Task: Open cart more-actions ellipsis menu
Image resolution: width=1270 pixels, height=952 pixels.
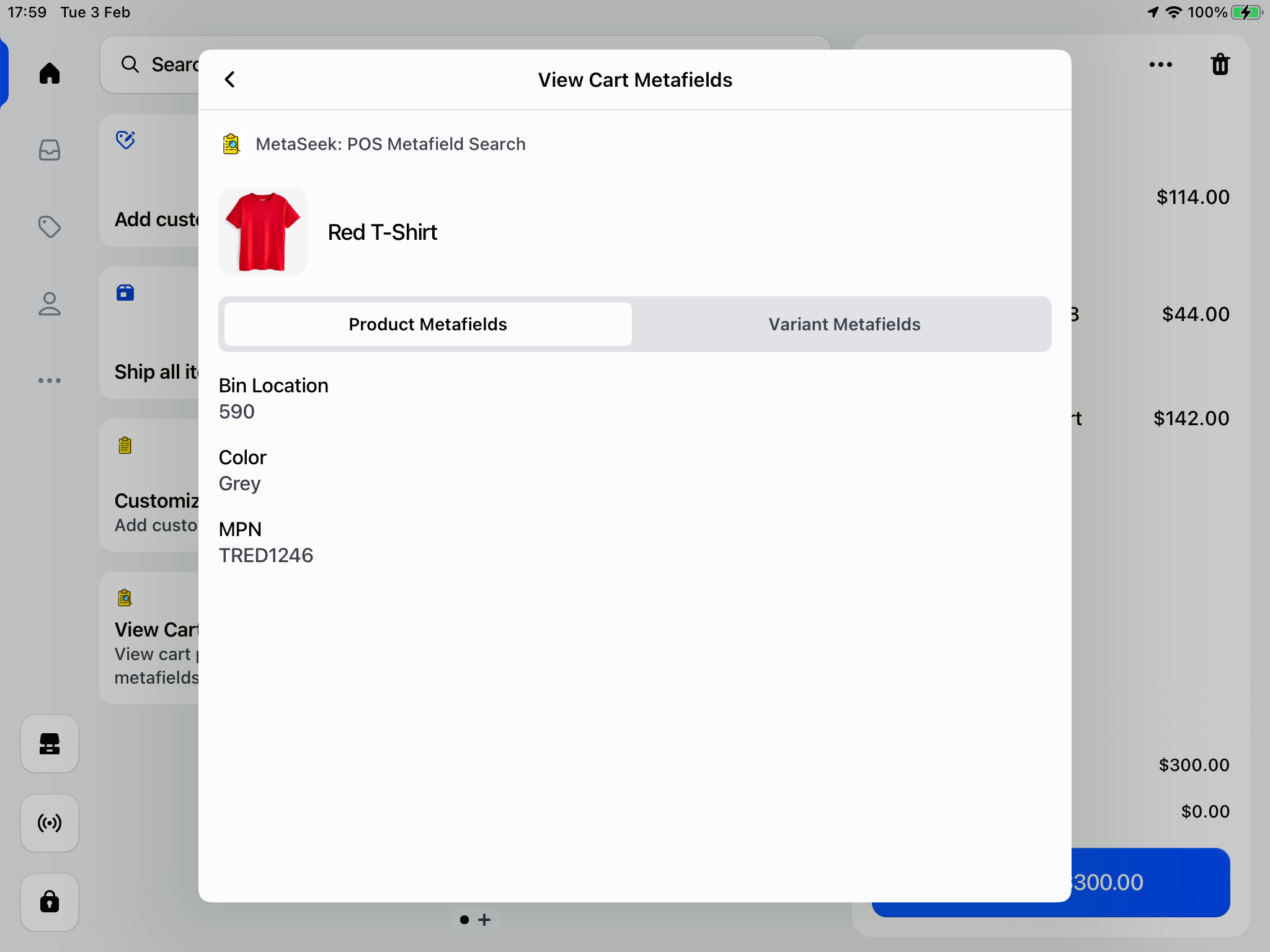Action: click(1160, 64)
